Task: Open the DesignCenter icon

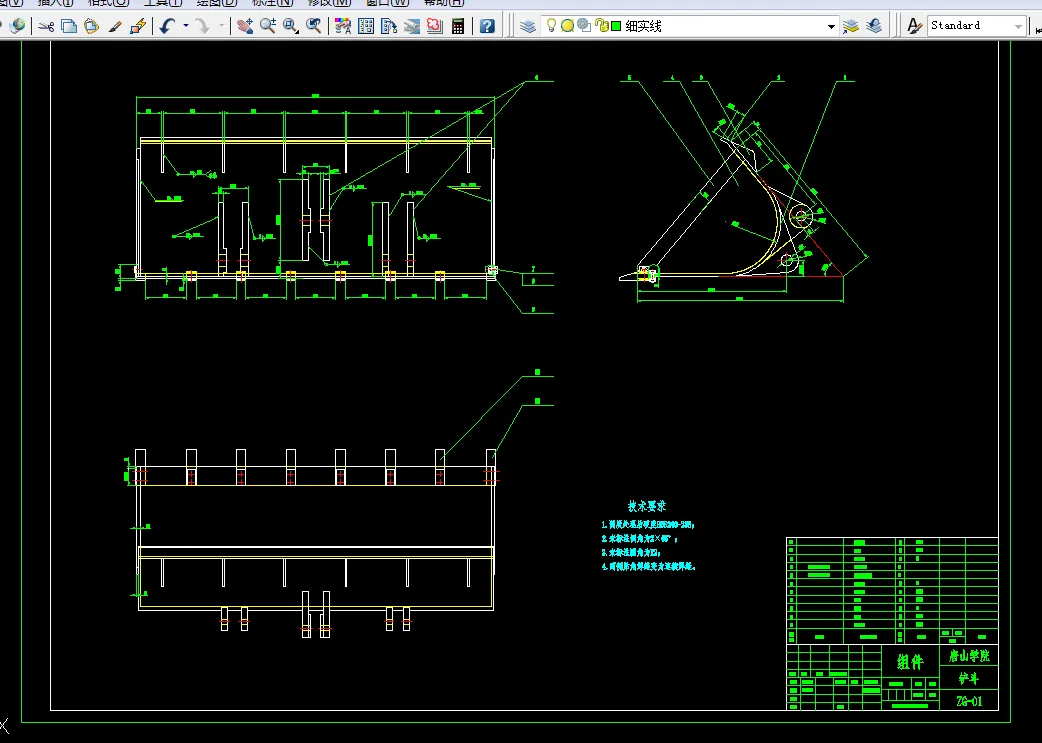Action: pos(365,26)
